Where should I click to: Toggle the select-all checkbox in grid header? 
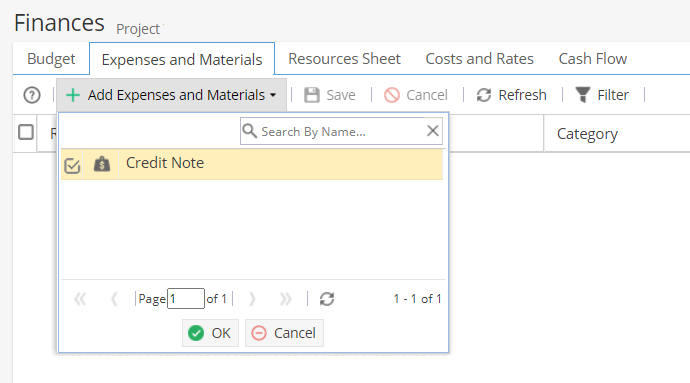(26, 132)
